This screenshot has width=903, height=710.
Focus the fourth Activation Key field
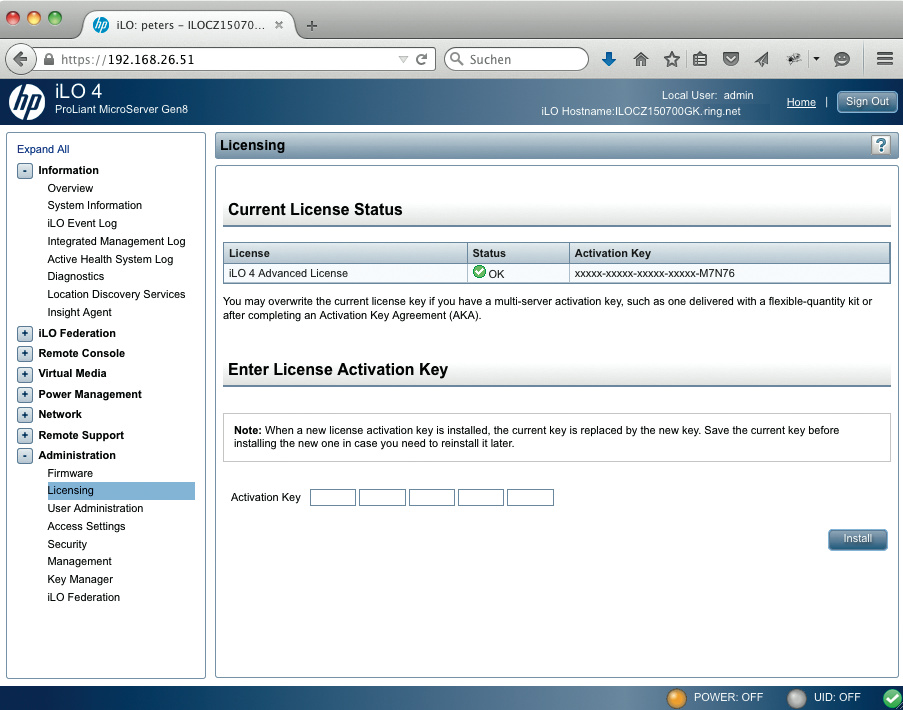[x=481, y=498]
